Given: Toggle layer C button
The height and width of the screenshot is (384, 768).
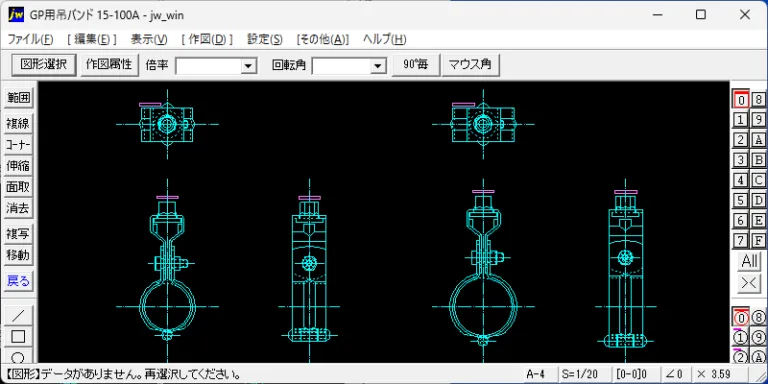Looking at the screenshot, I should click(x=758, y=180).
